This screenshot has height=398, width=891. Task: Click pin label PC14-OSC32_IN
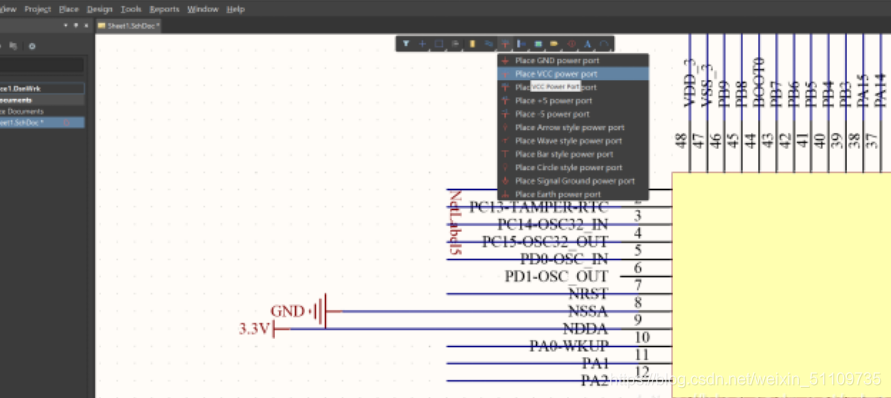pyautogui.click(x=552, y=225)
